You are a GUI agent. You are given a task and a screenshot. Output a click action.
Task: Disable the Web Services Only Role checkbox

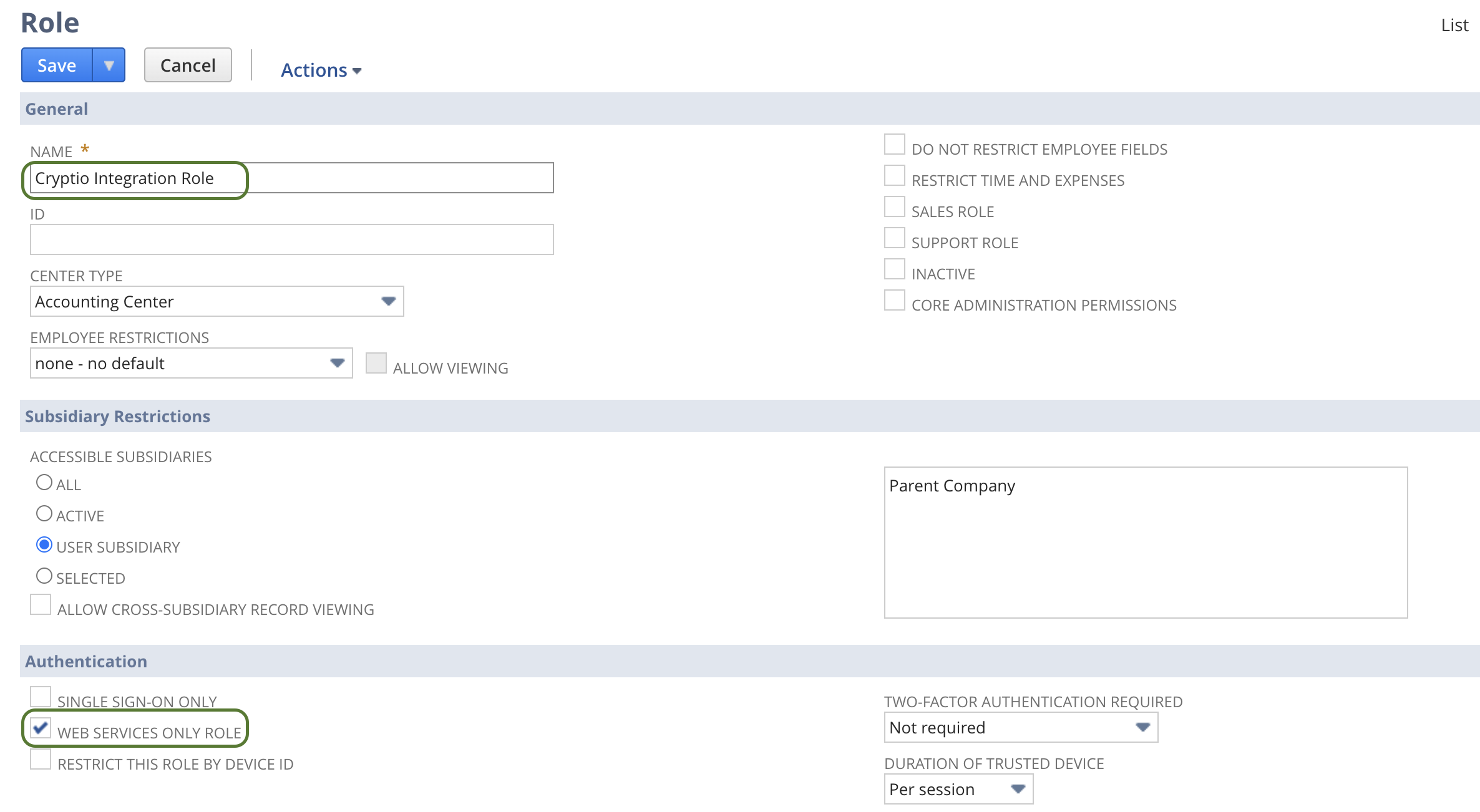41,728
